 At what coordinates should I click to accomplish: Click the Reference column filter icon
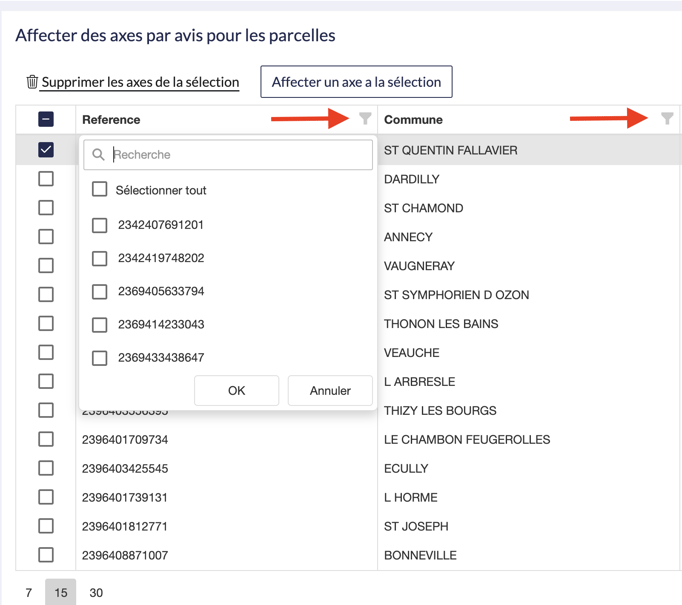pos(365,119)
